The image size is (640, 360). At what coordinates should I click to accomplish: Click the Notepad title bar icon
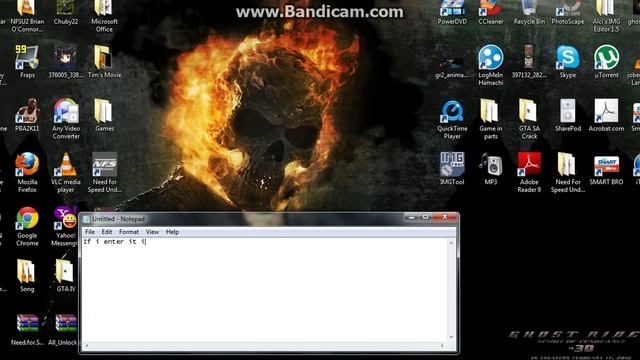point(86,219)
